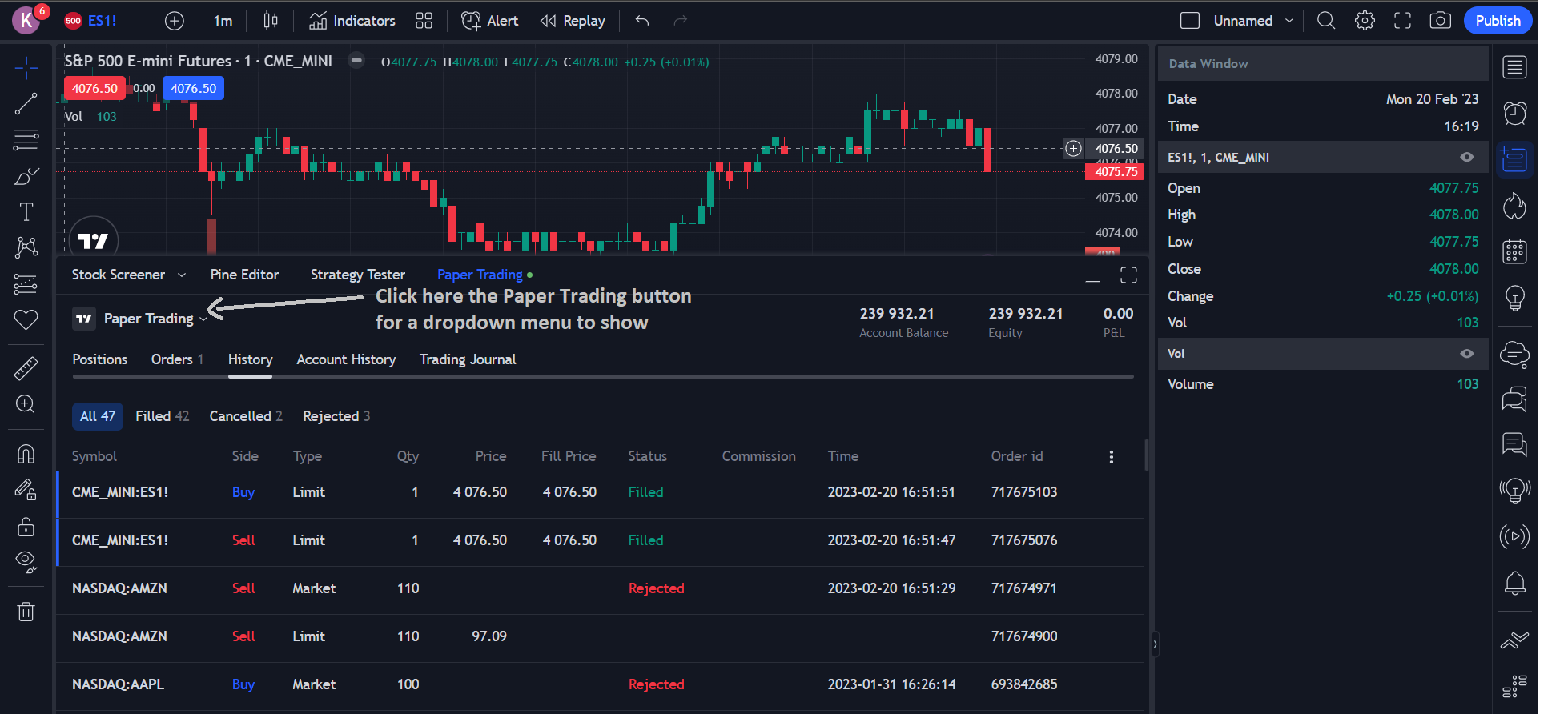1568x714 pixels.
Task: Activate the Magnet snapping mode
Action: 26,454
